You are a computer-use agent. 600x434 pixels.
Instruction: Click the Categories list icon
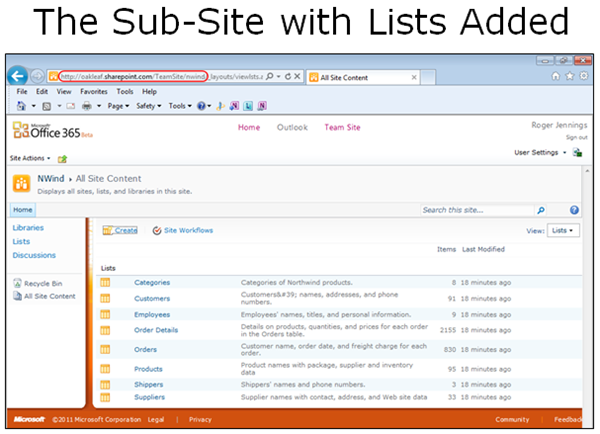pos(105,283)
